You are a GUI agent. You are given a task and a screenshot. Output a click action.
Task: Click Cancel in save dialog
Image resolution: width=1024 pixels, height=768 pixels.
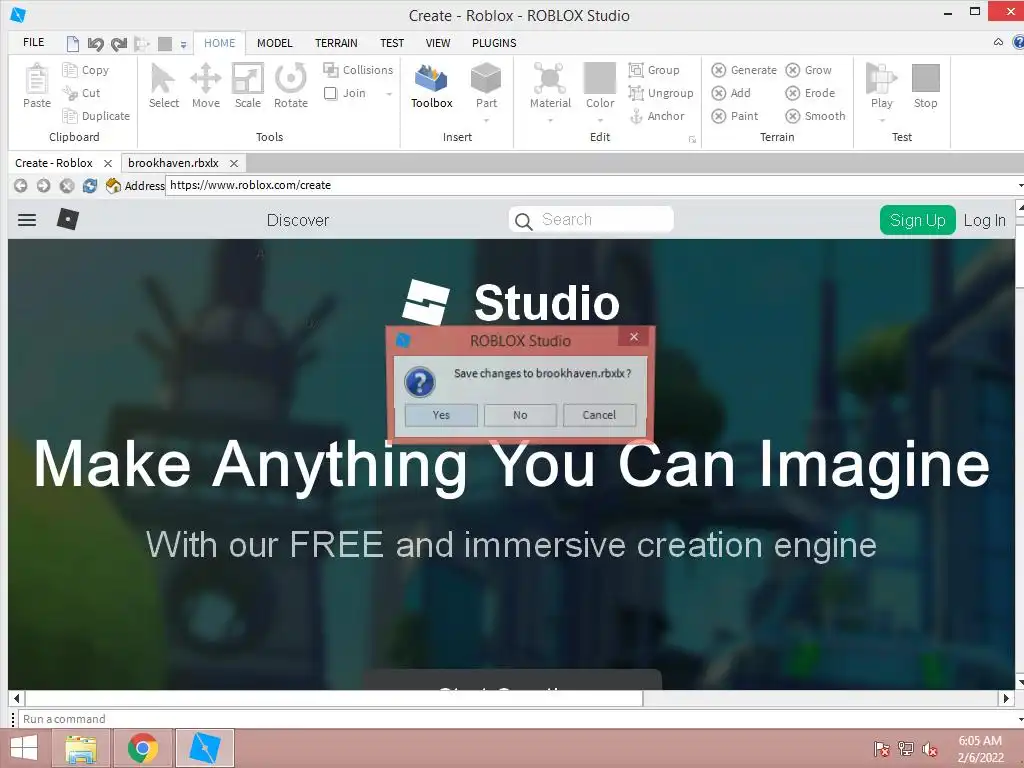(600, 415)
